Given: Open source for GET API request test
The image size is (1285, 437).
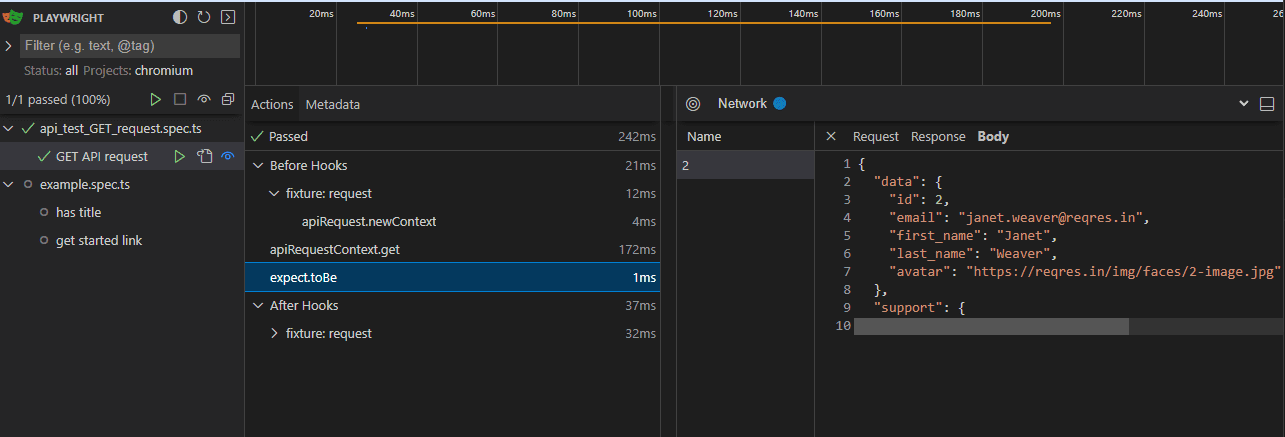Looking at the screenshot, I should point(204,156).
